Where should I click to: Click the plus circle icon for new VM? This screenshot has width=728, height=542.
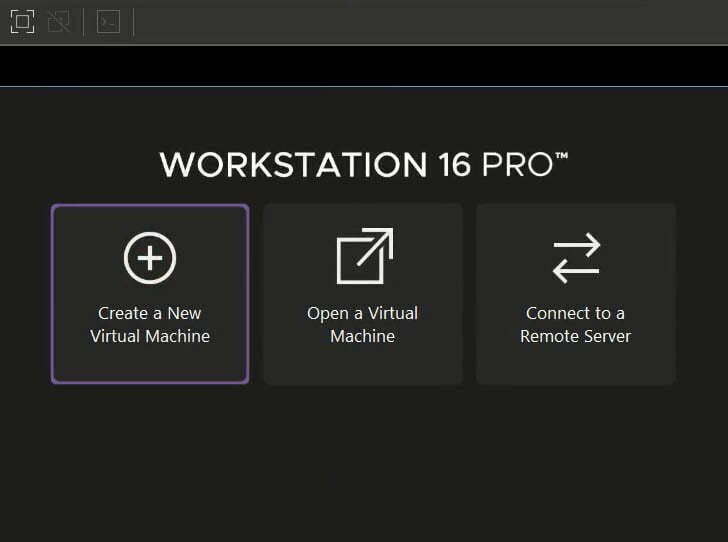[150, 258]
